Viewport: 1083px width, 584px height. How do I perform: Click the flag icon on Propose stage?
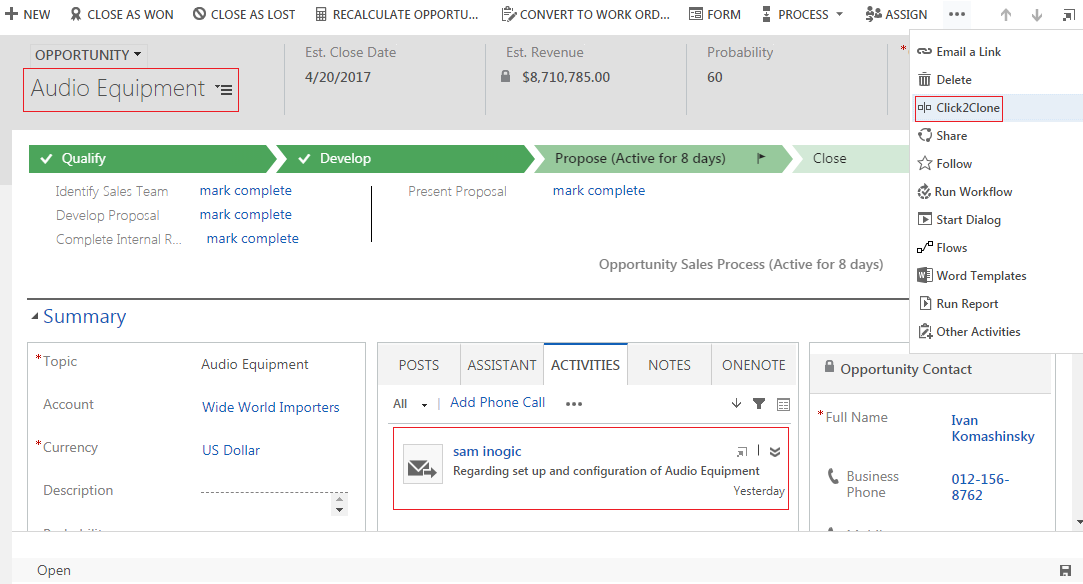coord(761,158)
